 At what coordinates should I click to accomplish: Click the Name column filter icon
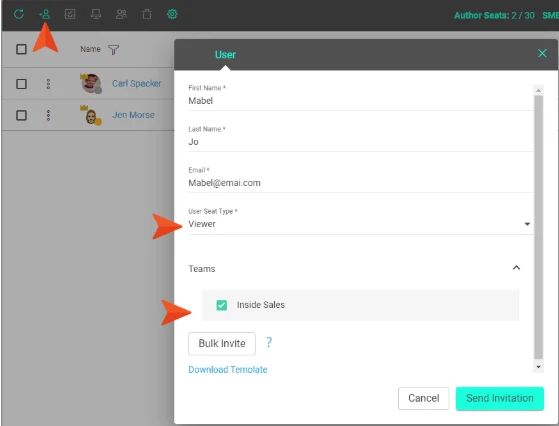[x=113, y=50]
